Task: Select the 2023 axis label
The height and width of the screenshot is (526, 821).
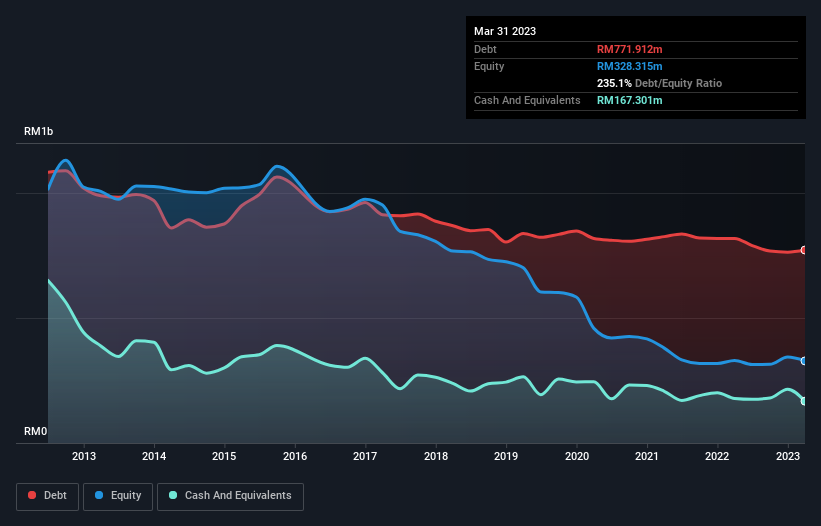Action: pos(787,456)
